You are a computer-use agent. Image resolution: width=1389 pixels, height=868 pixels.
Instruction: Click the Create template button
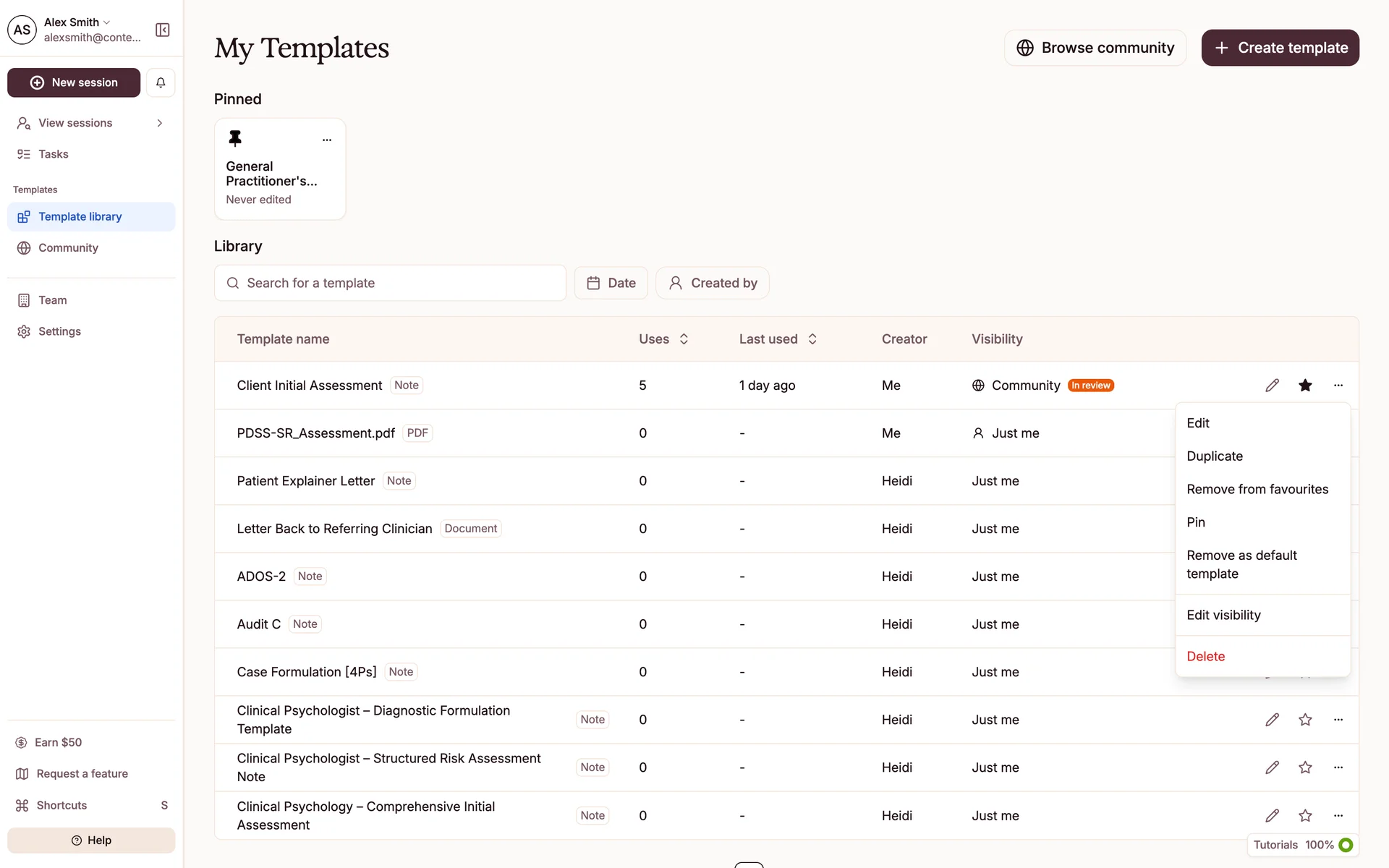tap(1280, 48)
